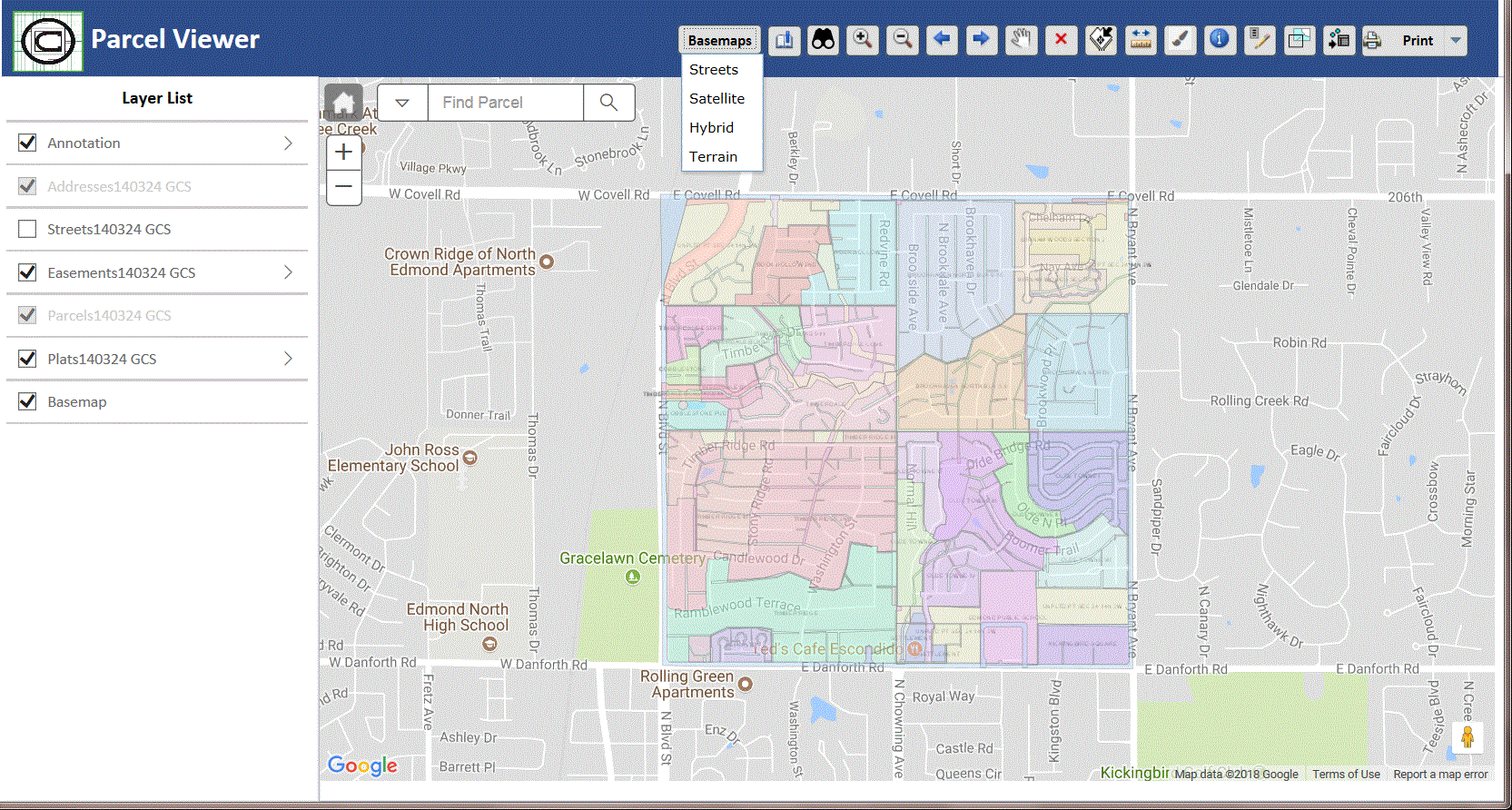Disable the Easements140324 GCS layer
This screenshot has width=1512, height=810.
click(27, 272)
